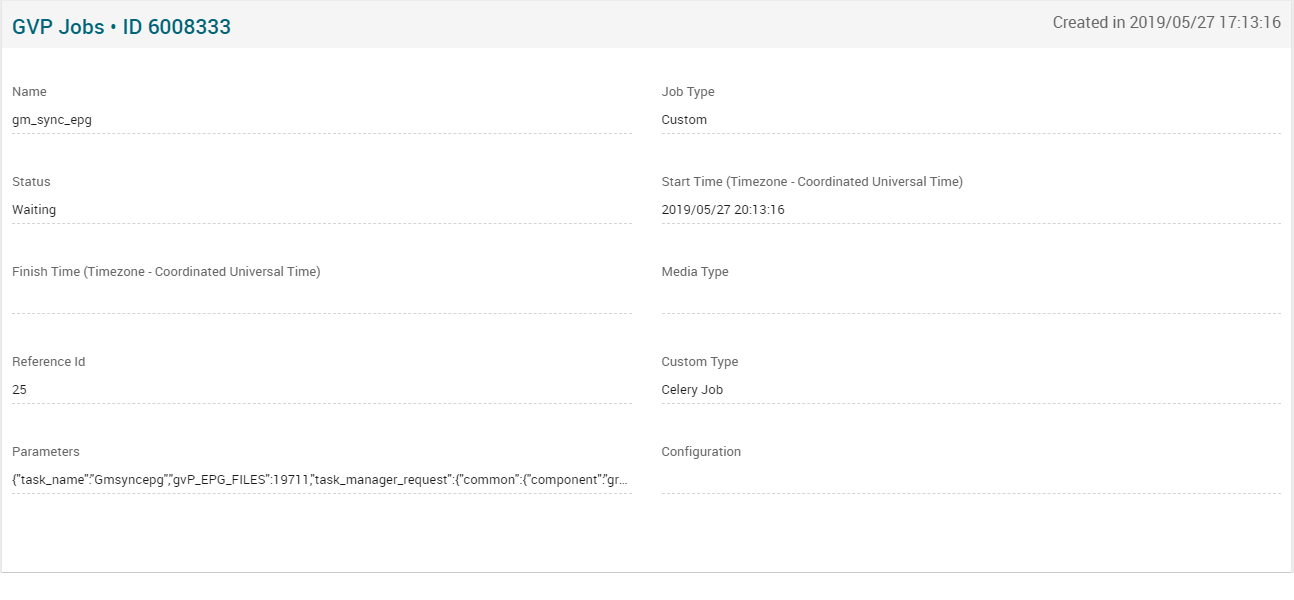Focus the empty Media Type field
Screen dimensions: 1294x600
point(970,300)
